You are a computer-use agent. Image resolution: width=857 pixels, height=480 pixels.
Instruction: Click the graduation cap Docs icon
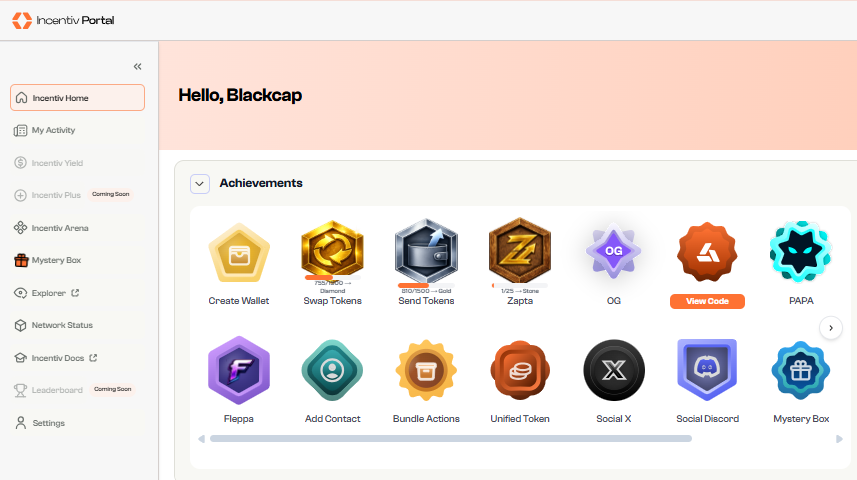(20, 358)
